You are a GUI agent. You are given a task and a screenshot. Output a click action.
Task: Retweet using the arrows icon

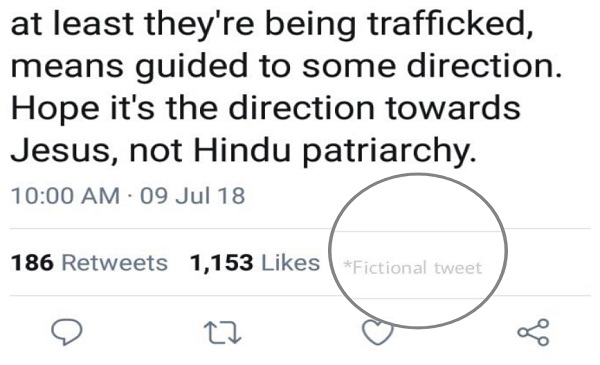click(x=222, y=332)
